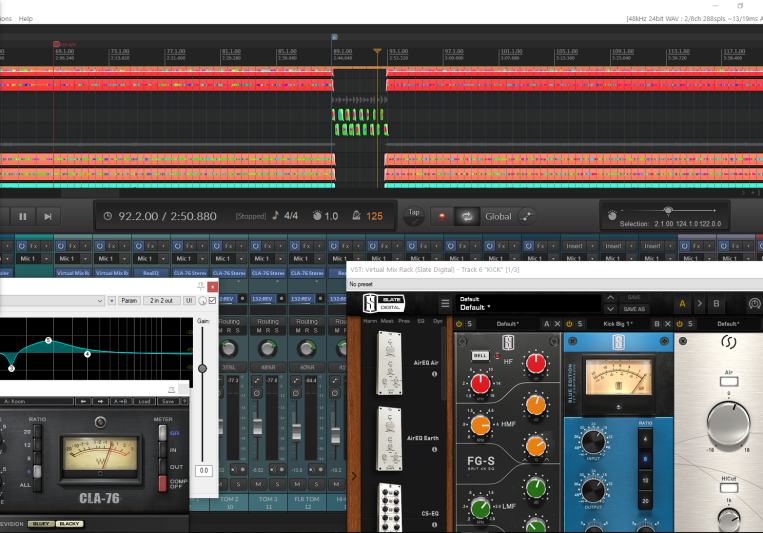Click FX button above the ReaEQ slot
The width and height of the screenshot is (763, 533).
point(151,246)
